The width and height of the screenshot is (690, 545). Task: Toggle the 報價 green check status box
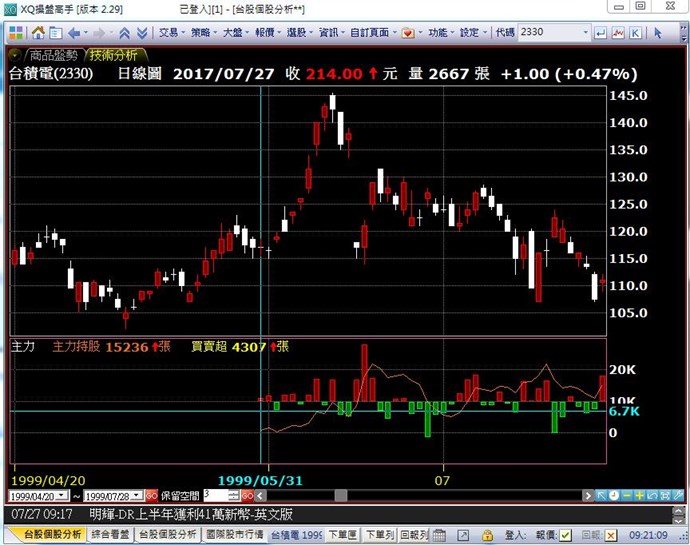[565, 535]
